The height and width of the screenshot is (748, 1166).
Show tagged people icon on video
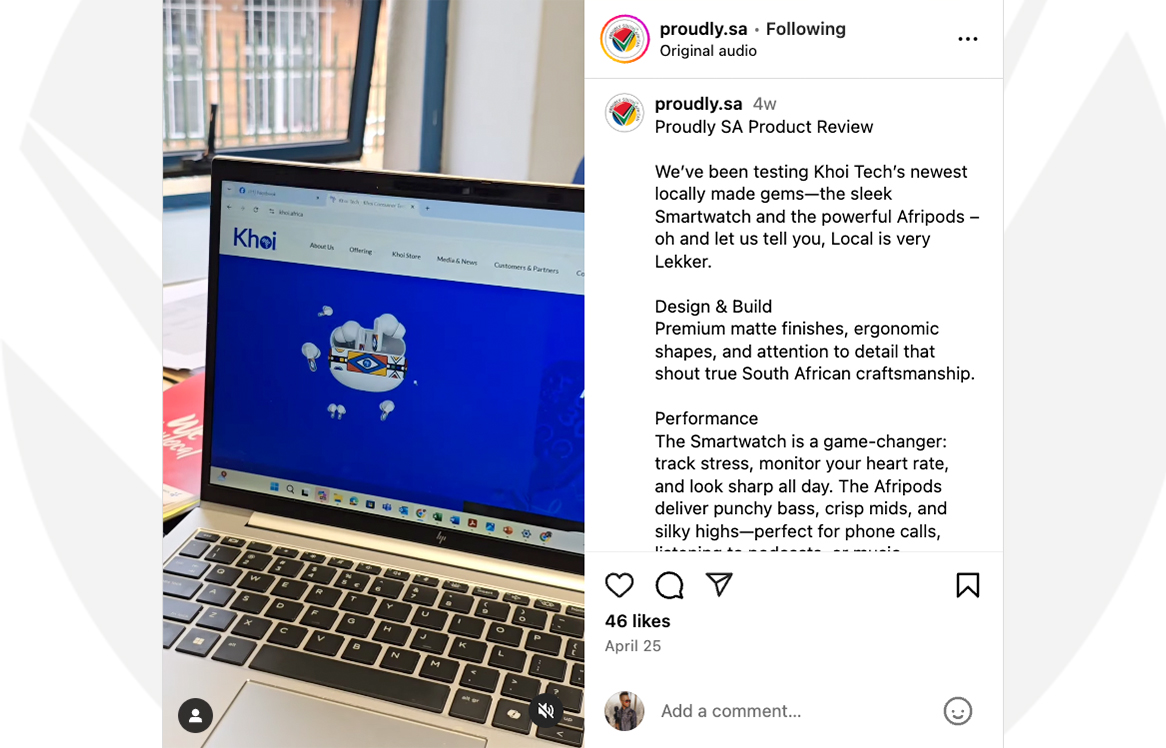[x=196, y=715]
